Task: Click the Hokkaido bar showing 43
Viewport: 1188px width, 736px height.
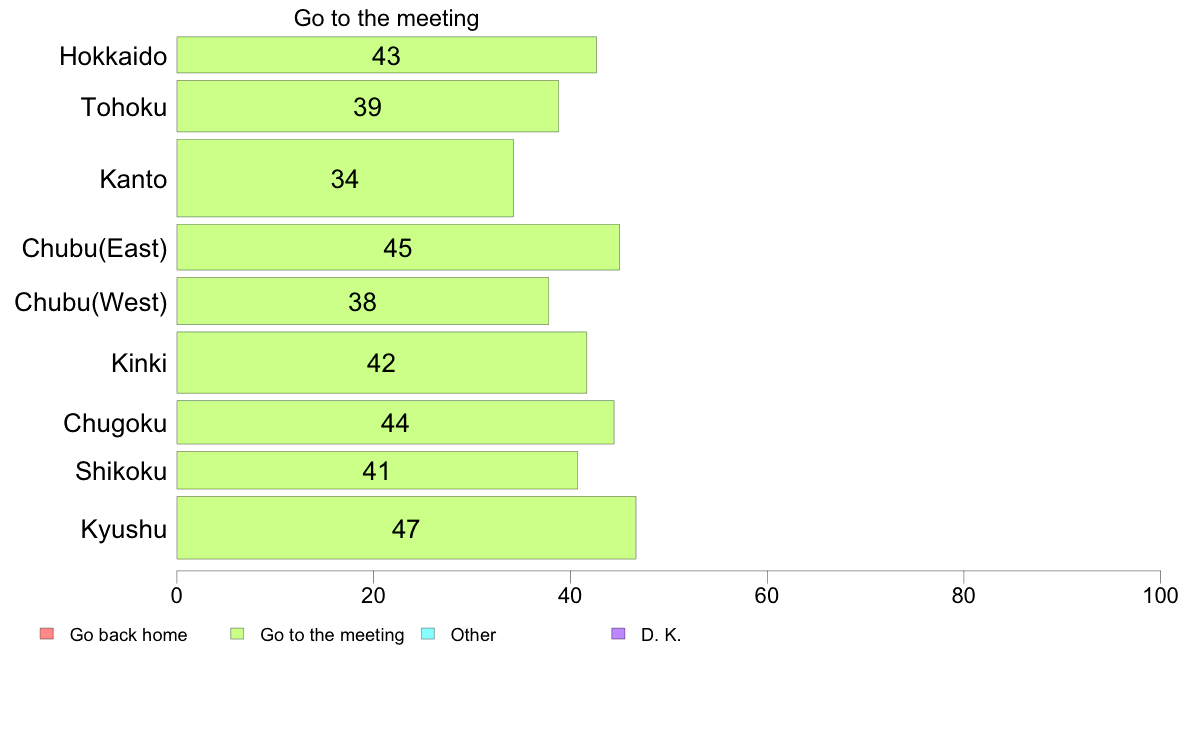Action: click(386, 55)
